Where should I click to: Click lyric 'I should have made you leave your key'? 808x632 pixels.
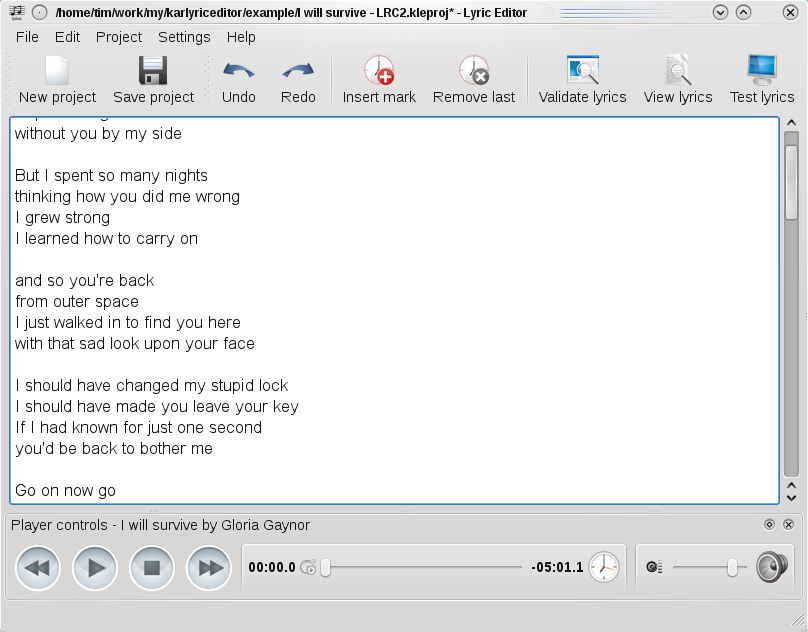[x=157, y=406]
